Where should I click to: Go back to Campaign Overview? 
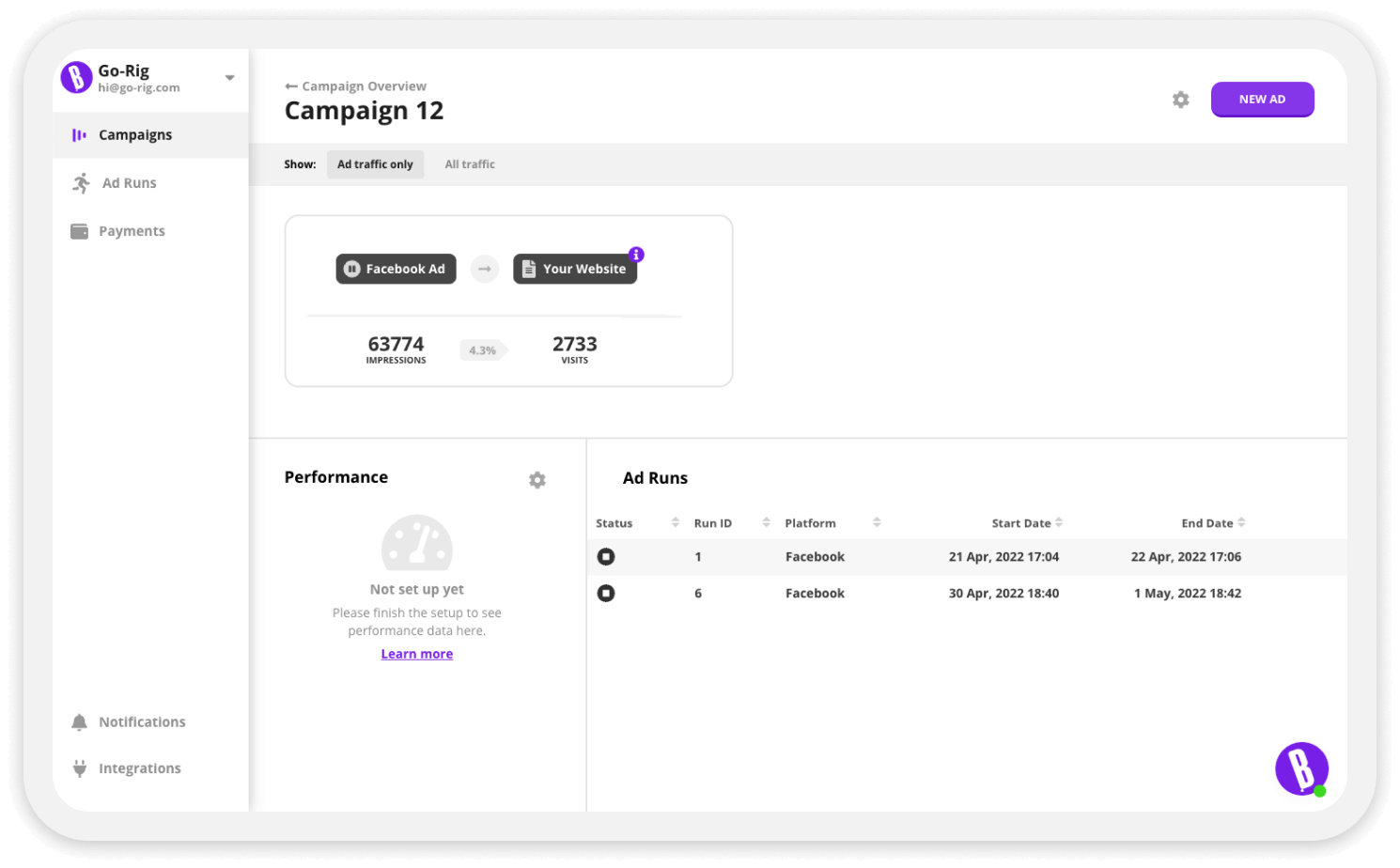click(x=356, y=86)
